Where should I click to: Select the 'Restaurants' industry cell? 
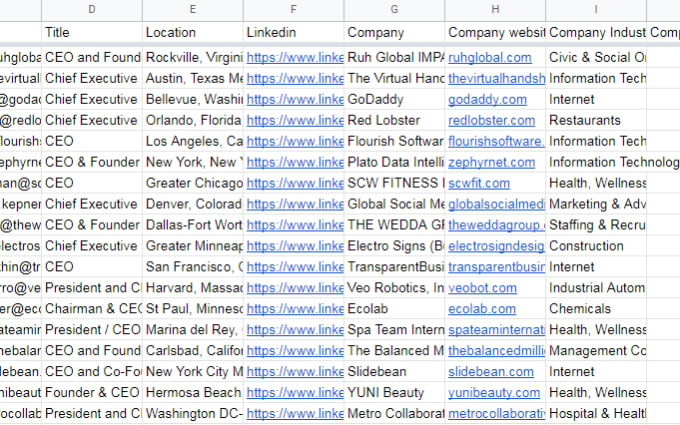[x=596, y=121]
